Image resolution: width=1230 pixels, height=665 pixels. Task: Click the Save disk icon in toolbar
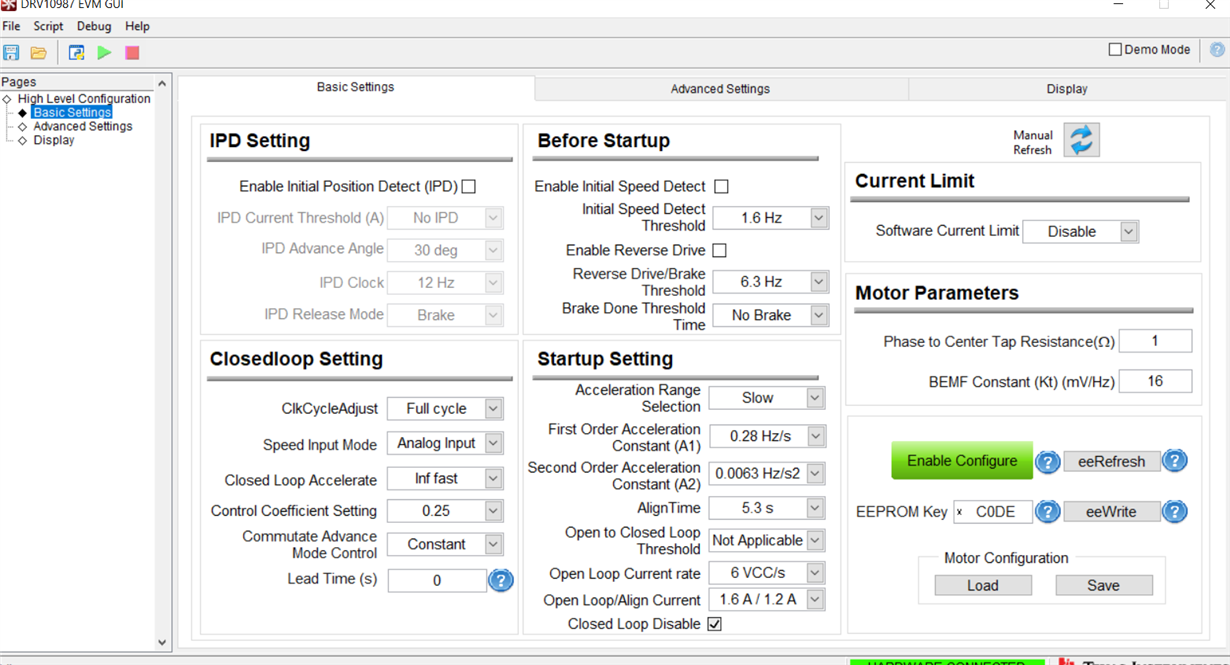point(11,52)
